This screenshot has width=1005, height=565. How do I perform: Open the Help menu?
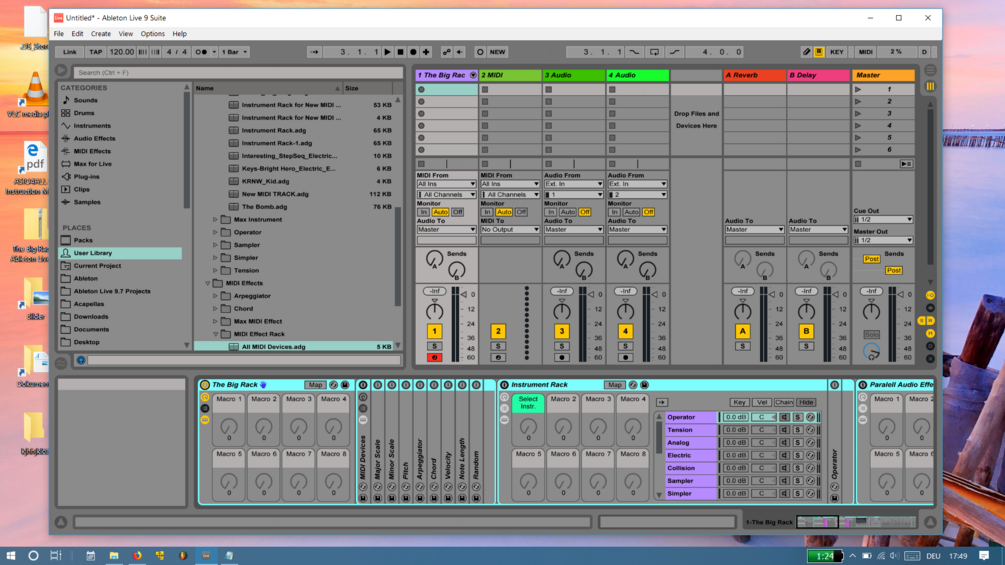point(179,33)
